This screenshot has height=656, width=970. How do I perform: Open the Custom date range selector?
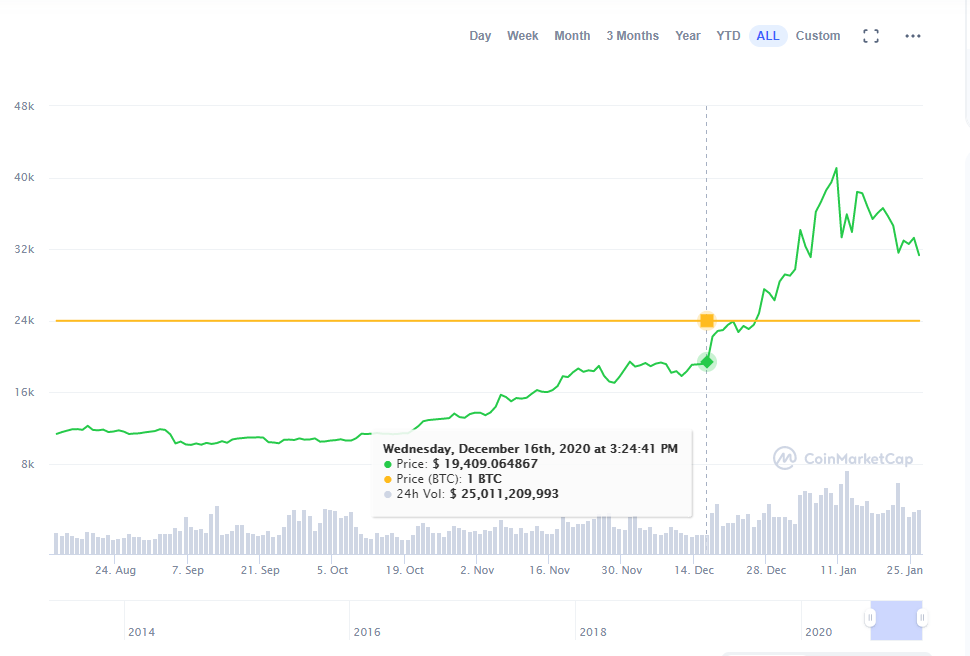(x=818, y=35)
